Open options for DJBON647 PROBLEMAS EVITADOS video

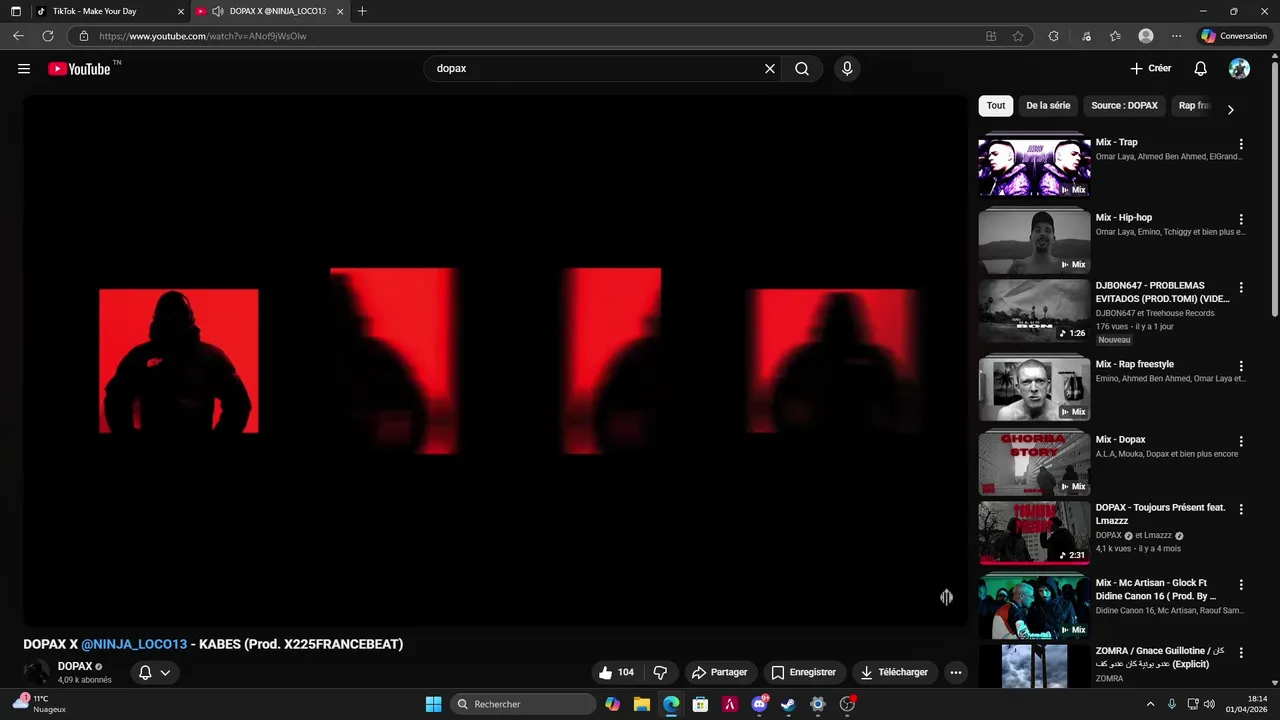pos(1241,287)
